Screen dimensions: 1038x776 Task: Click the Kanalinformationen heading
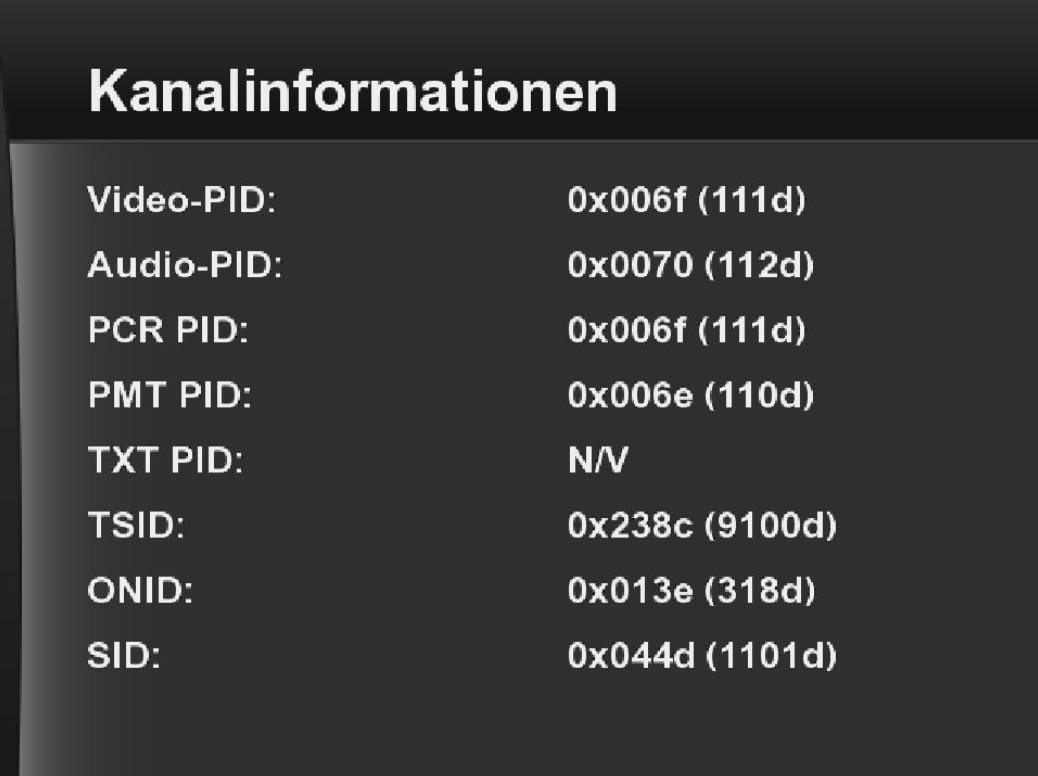[x=352, y=92]
